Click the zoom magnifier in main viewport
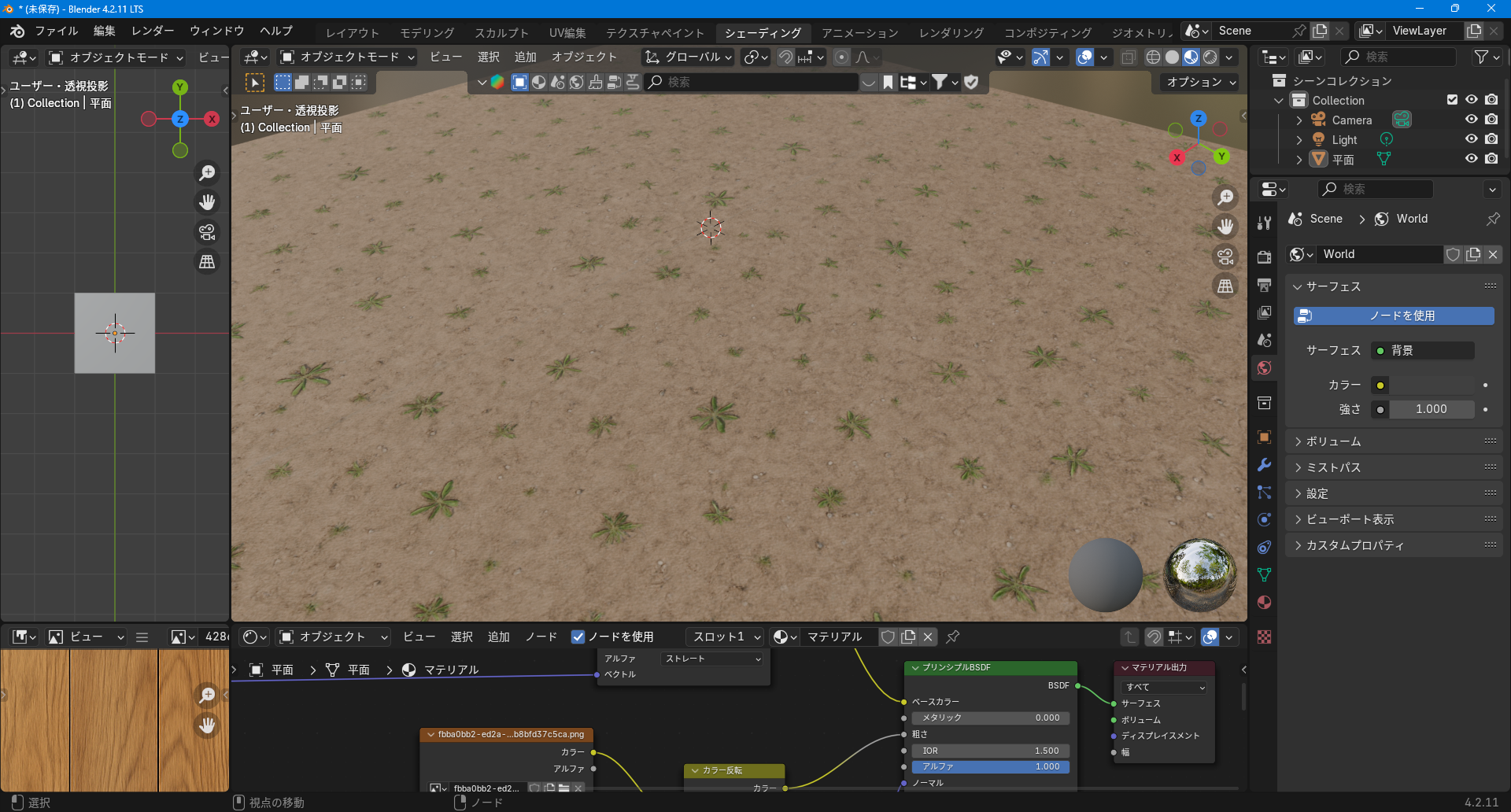 pos(1225,197)
